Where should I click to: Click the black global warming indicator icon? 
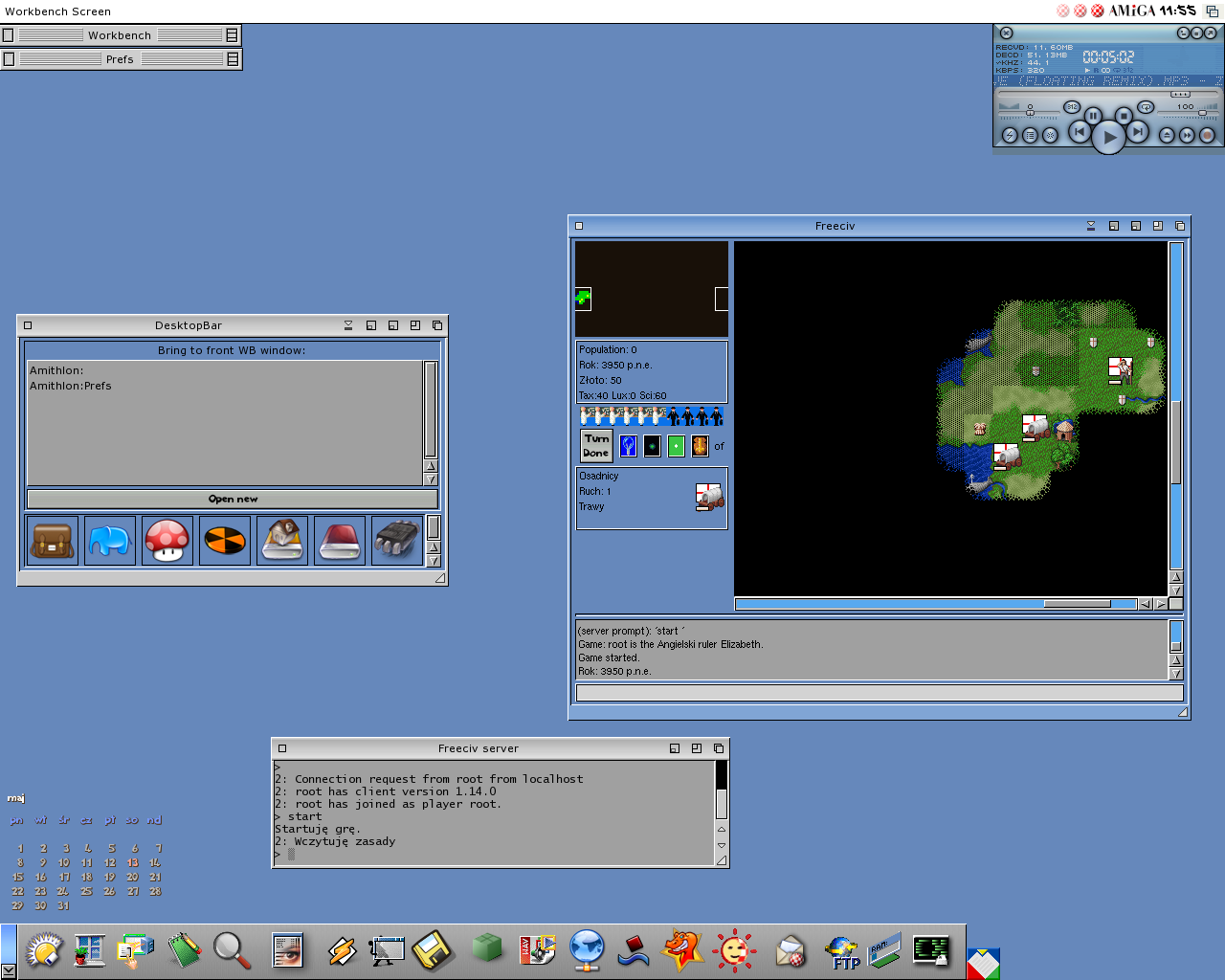653,446
